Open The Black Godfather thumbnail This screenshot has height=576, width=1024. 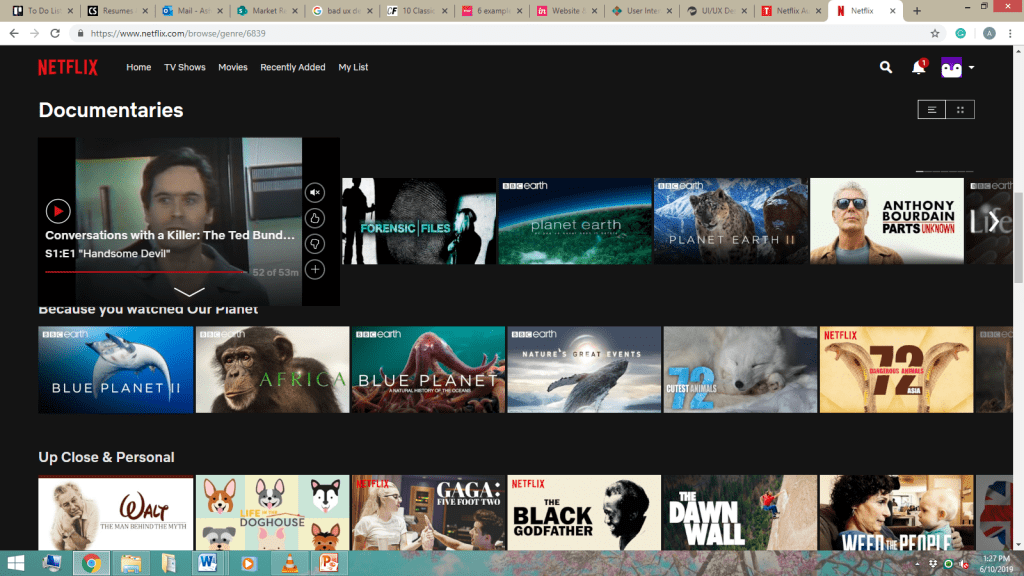point(584,513)
